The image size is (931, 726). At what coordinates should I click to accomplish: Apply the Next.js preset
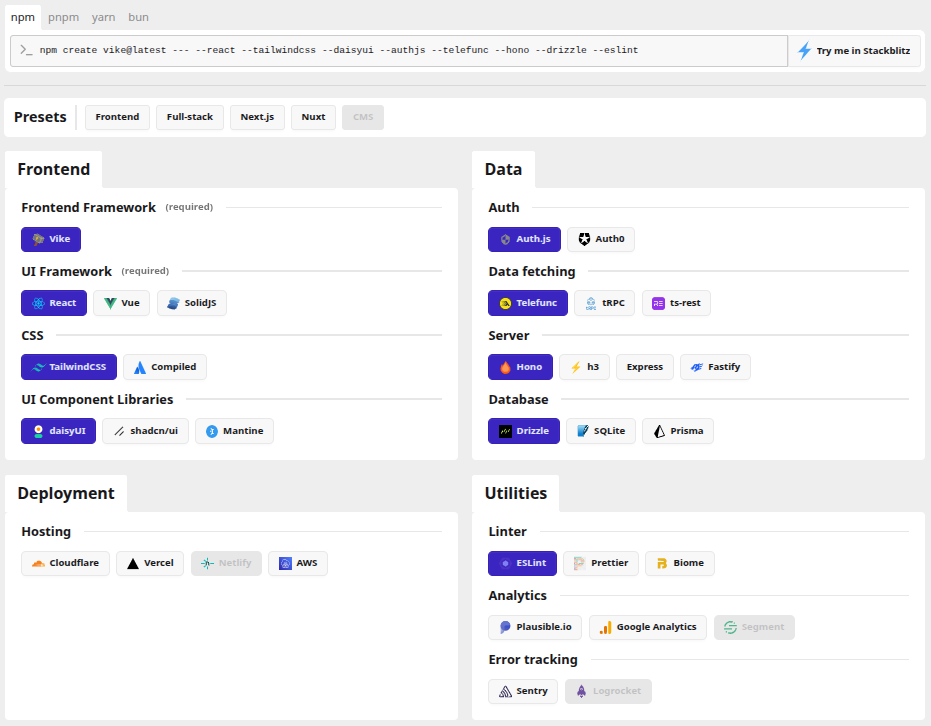257,117
